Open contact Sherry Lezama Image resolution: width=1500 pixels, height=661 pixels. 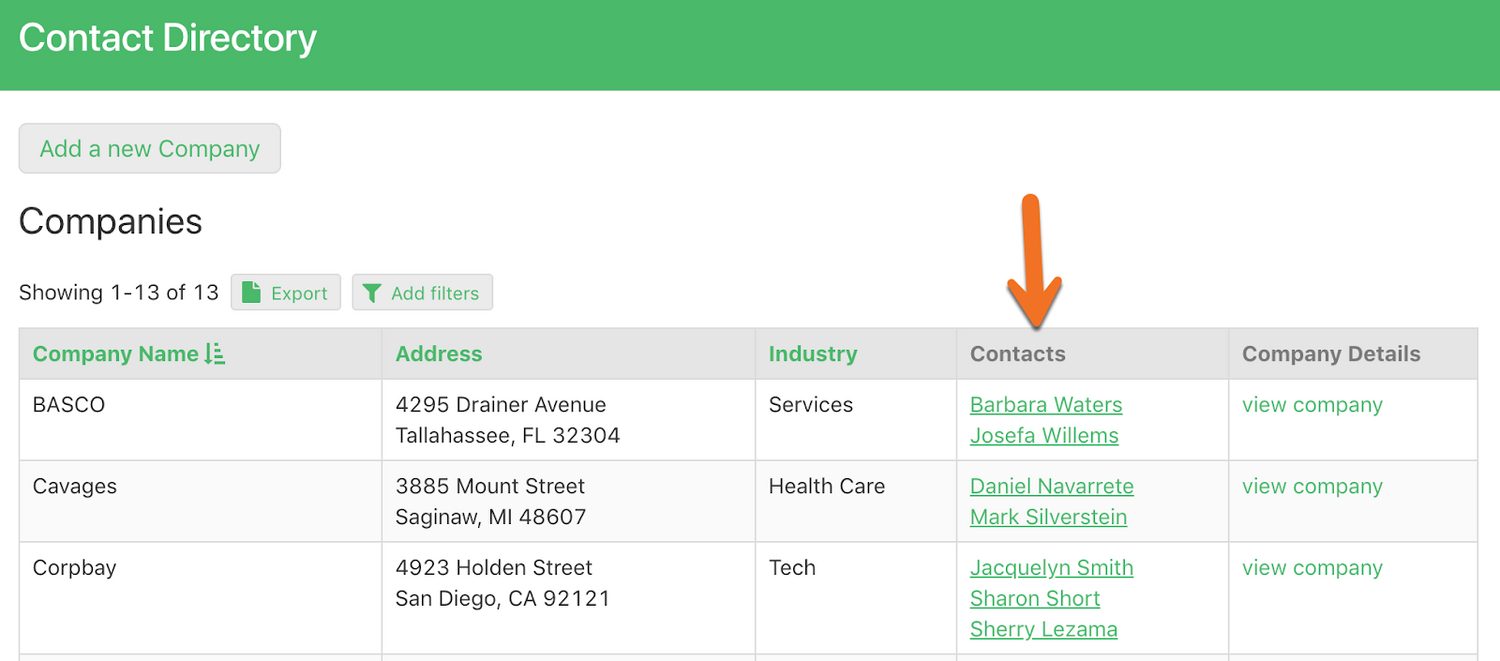pos(1044,630)
